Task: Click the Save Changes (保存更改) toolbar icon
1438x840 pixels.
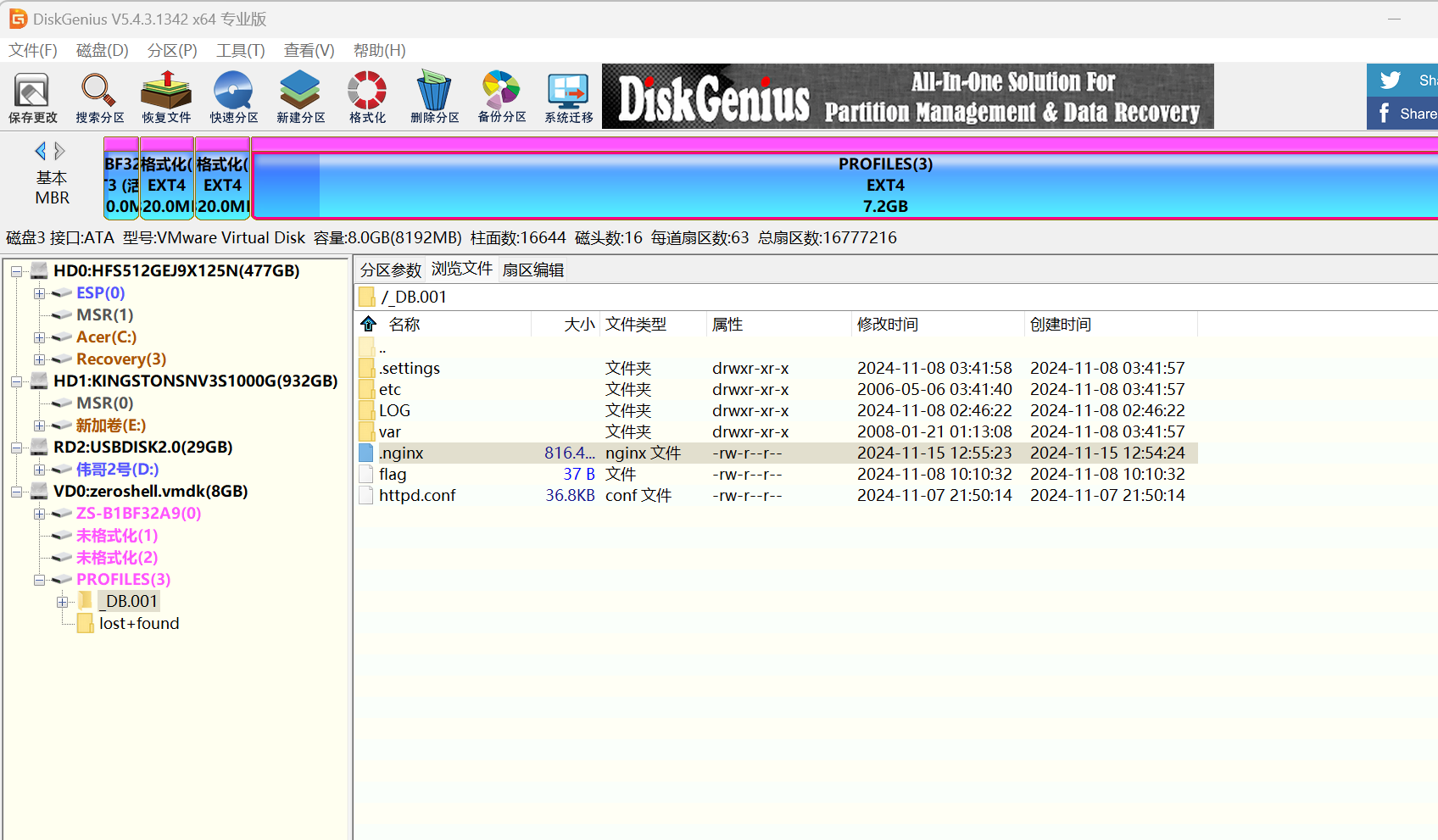Action: tap(32, 97)
